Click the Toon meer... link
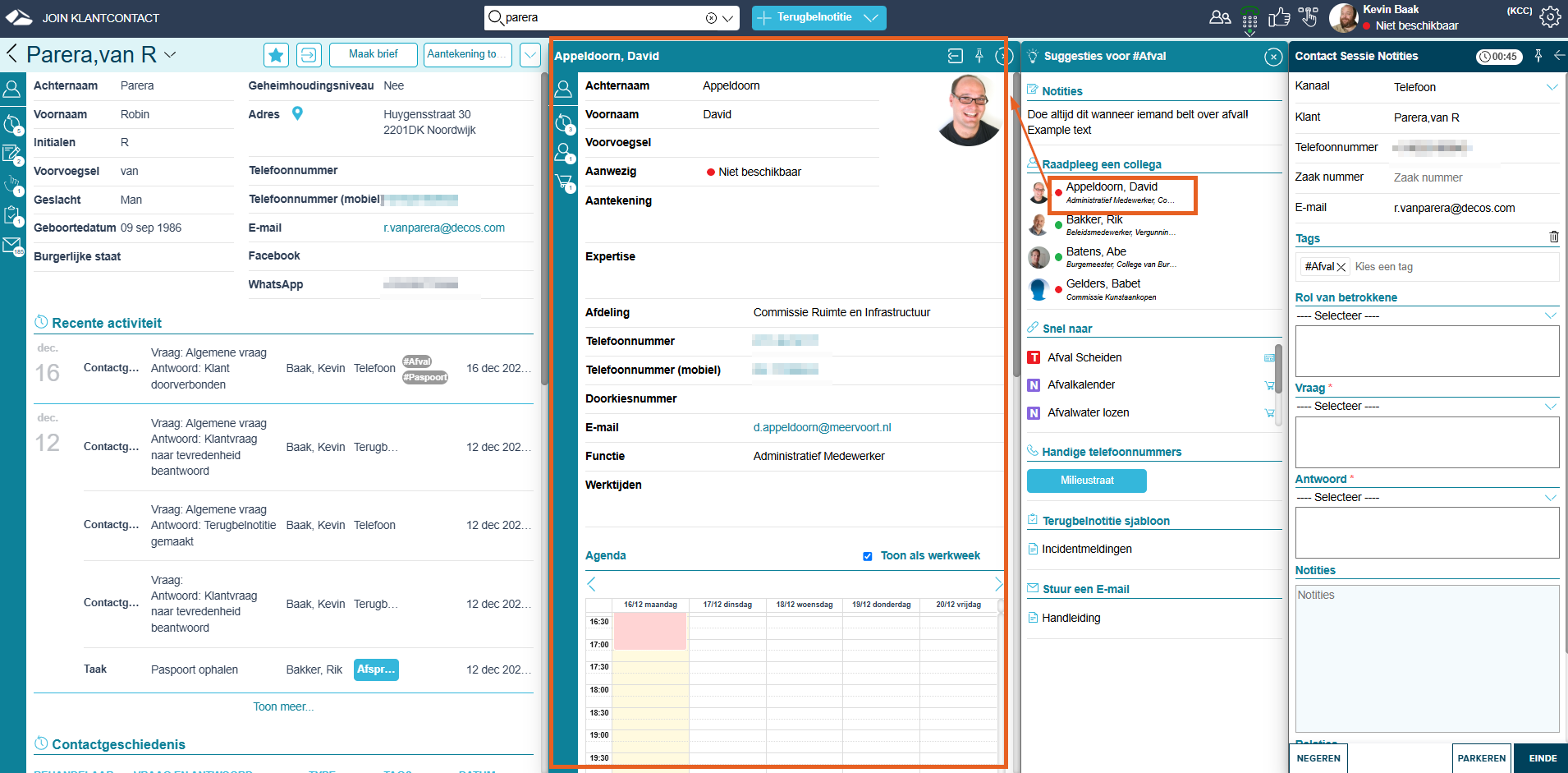The image size is (1568, 773). point(283,706)
